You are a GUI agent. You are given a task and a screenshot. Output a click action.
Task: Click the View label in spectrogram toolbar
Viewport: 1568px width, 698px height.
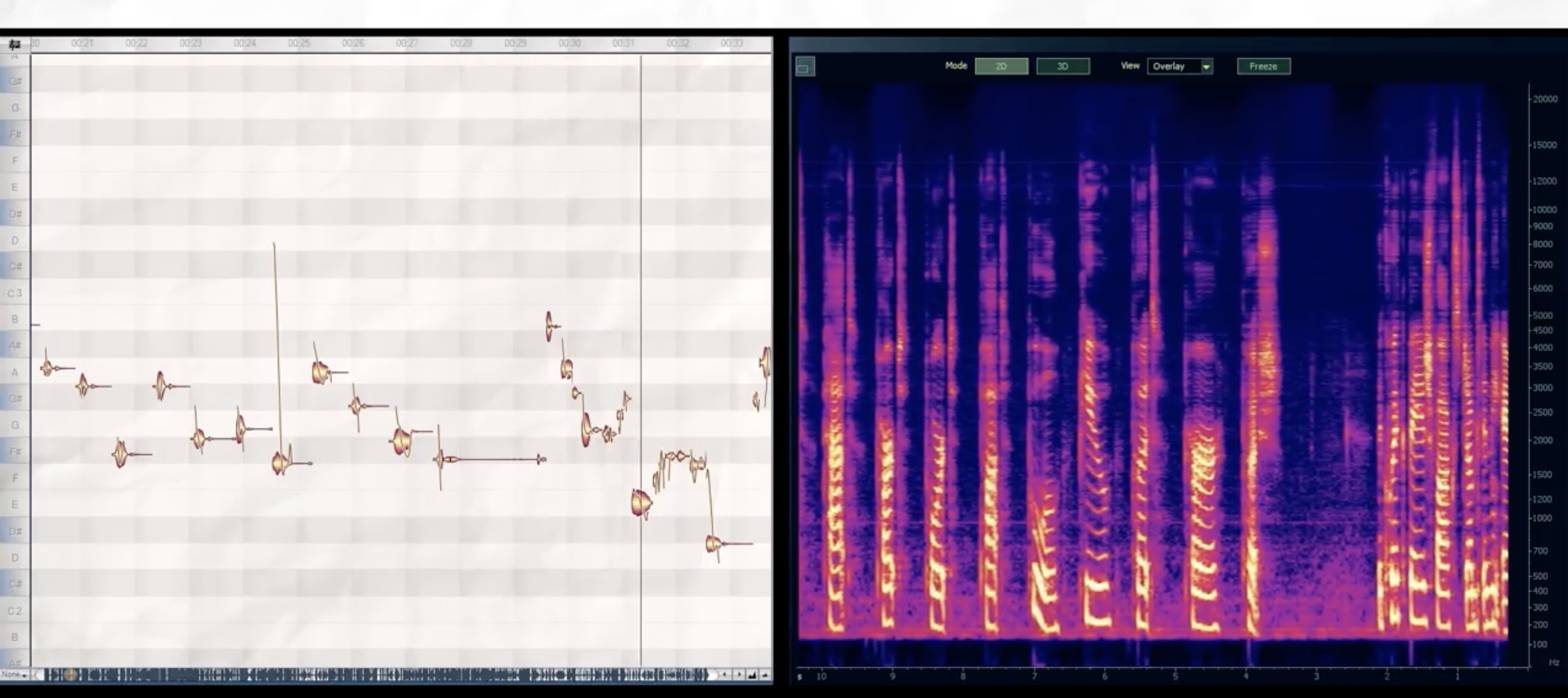[x=1130, y=65]
